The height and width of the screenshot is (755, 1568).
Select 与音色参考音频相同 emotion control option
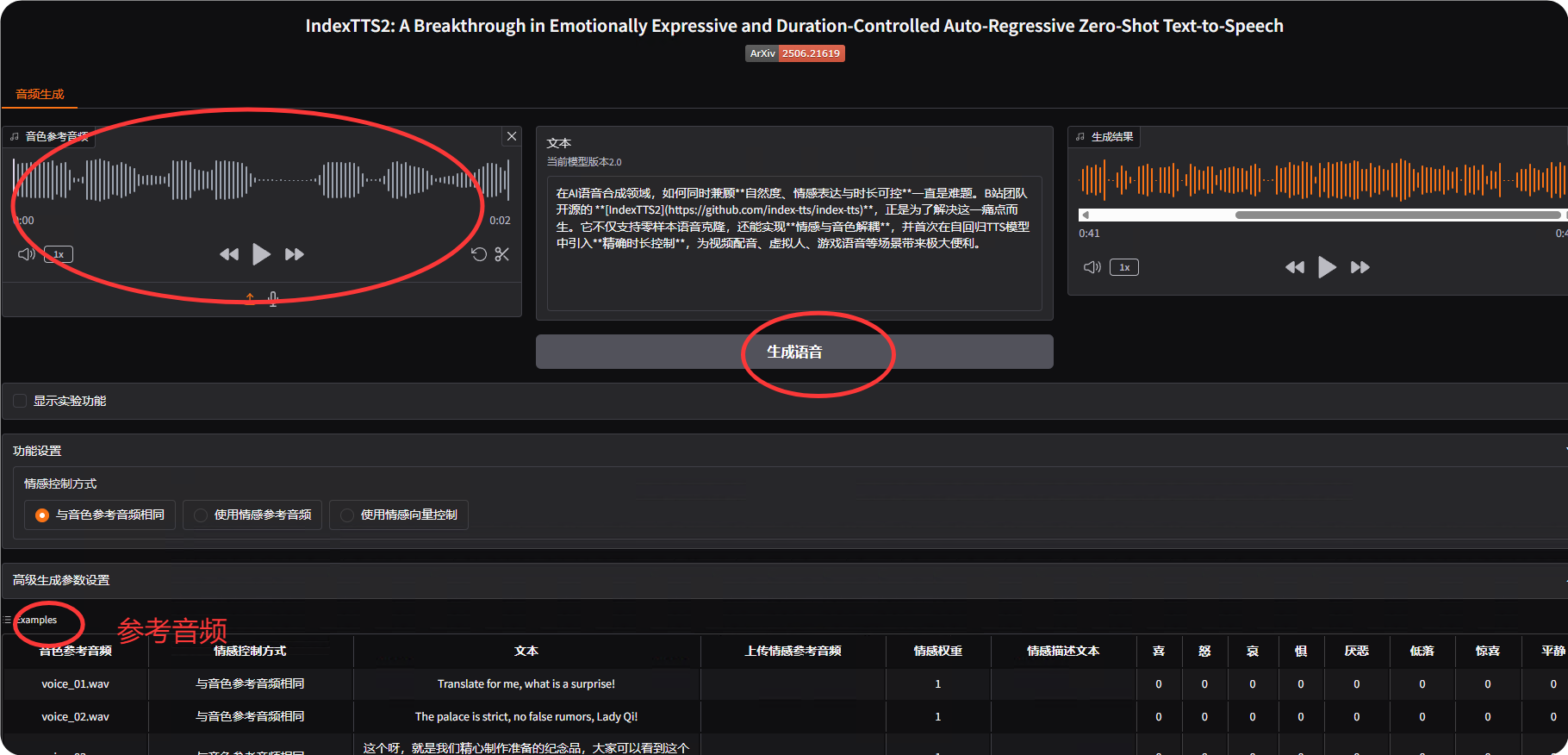100,515
